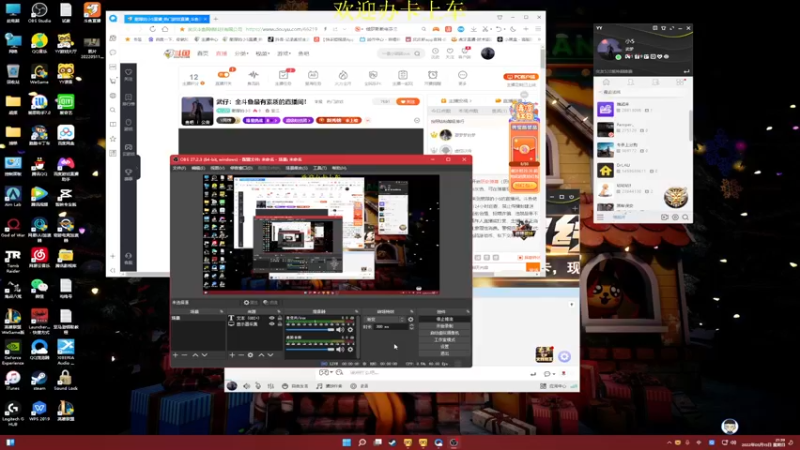Expand the 游戏 dropdown in Douyu navigation
Image resolution: width=800 pixels, height=450 pixels.
click(x=284, y=53)
